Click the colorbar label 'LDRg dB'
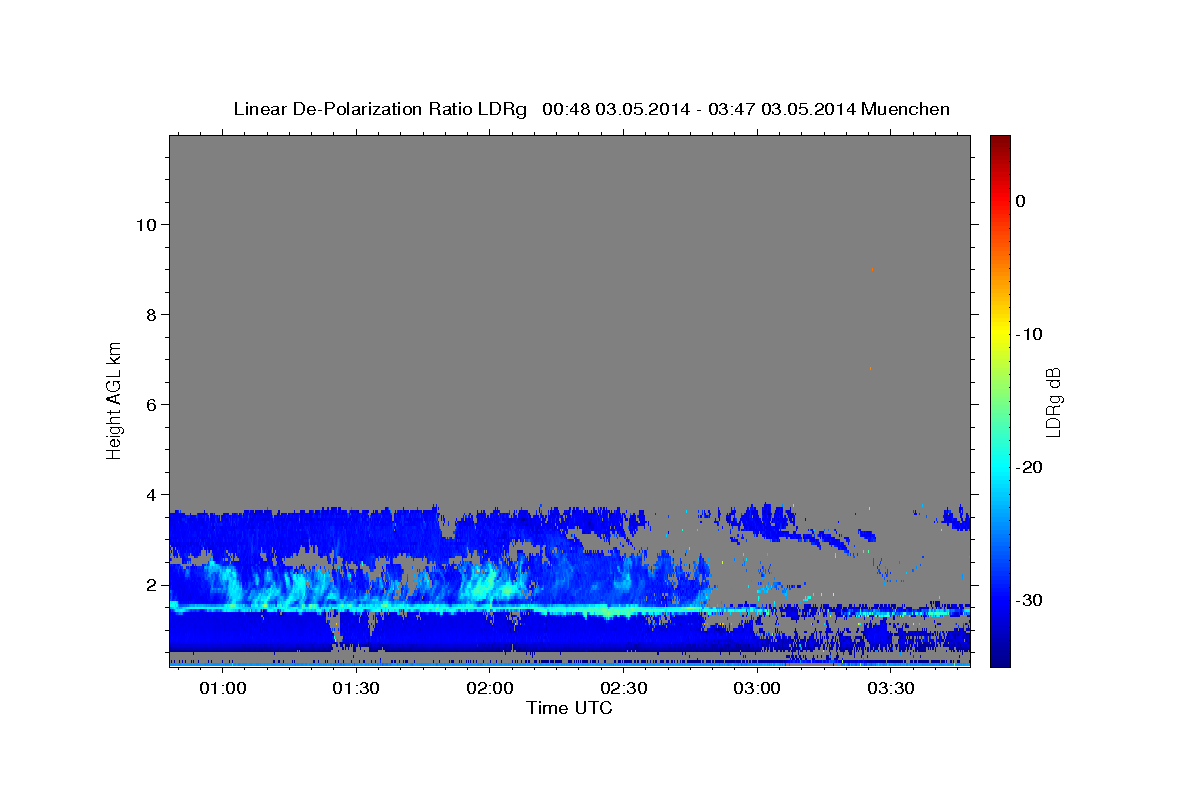 pyautogui.click(x=1052, y=400)
